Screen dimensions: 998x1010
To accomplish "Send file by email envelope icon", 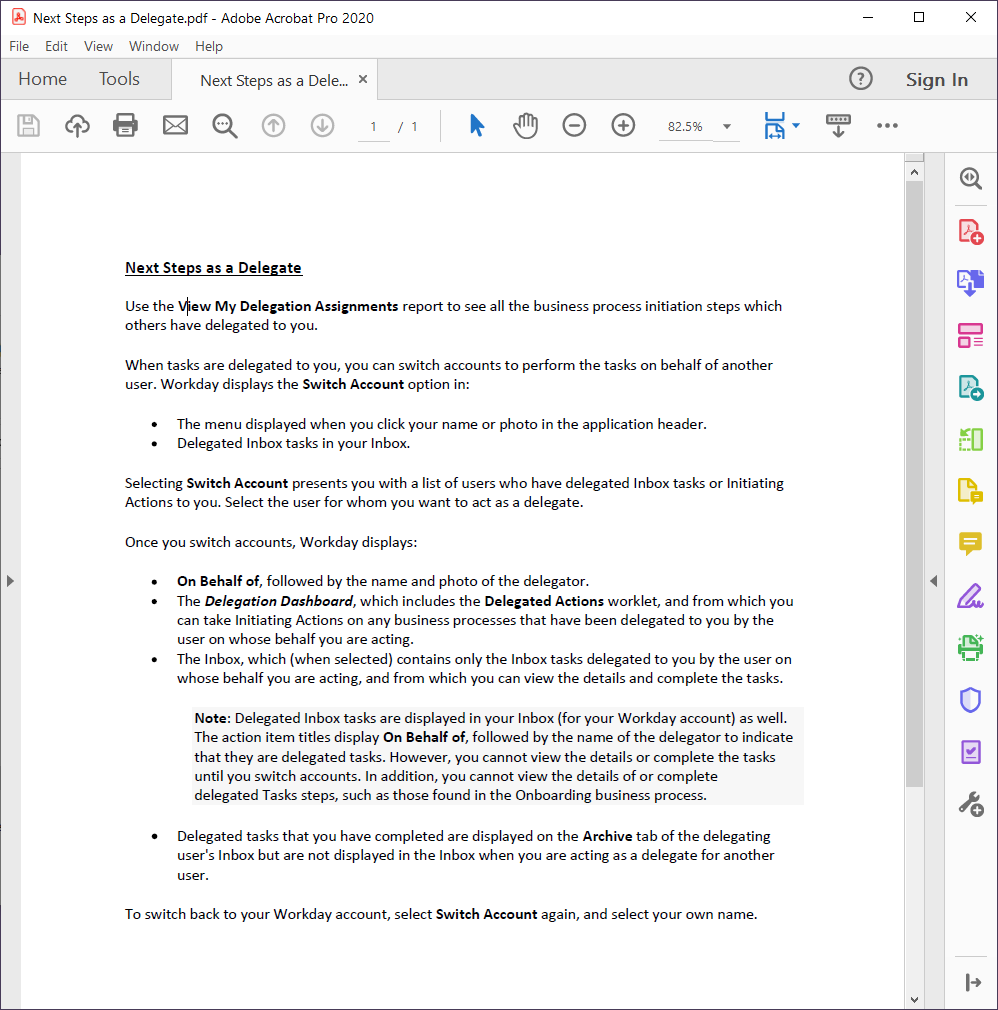I will pyautogui.click(x=175, y=126).
